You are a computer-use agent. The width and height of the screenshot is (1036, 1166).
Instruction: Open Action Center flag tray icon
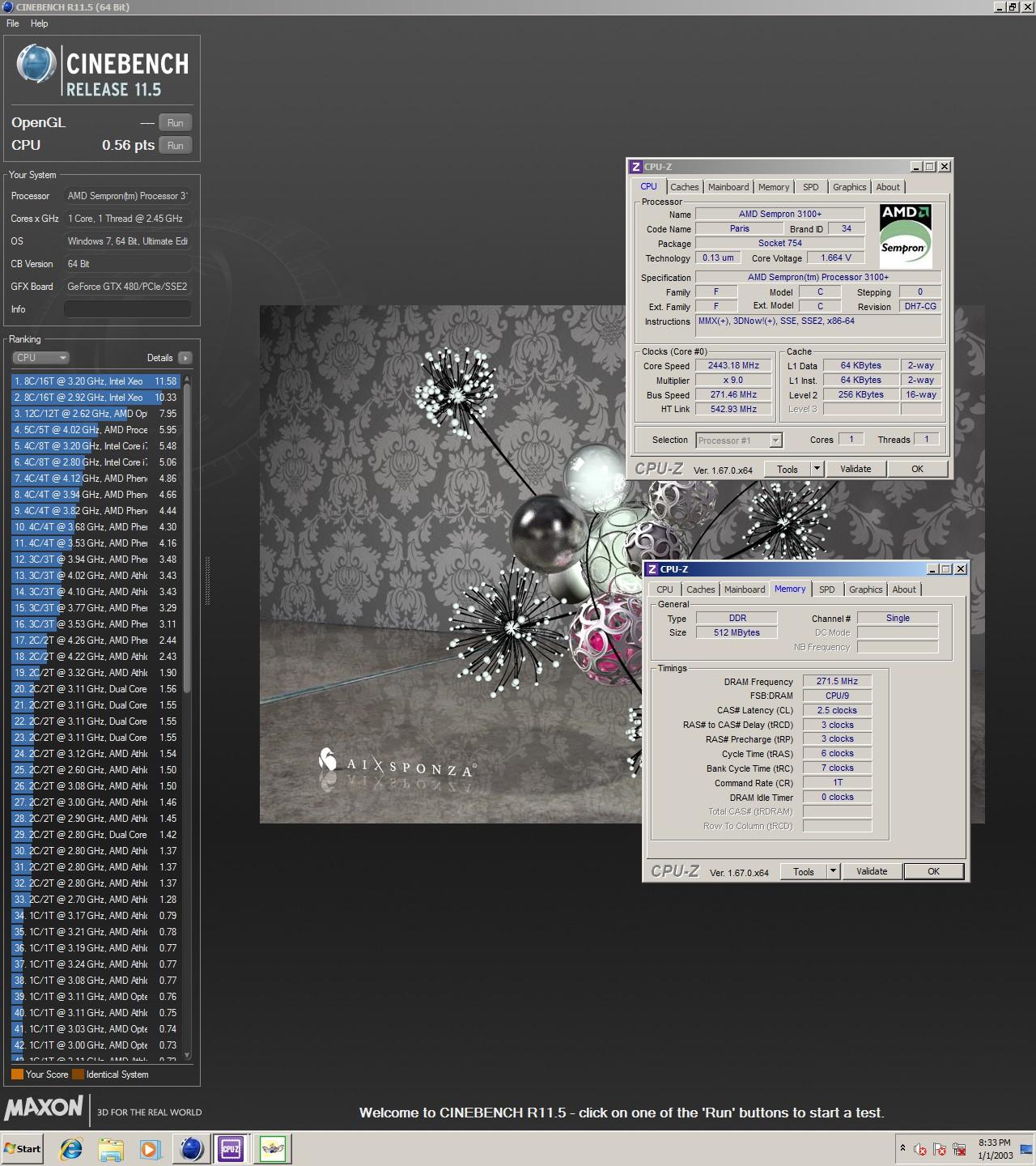click(940, 1149)
